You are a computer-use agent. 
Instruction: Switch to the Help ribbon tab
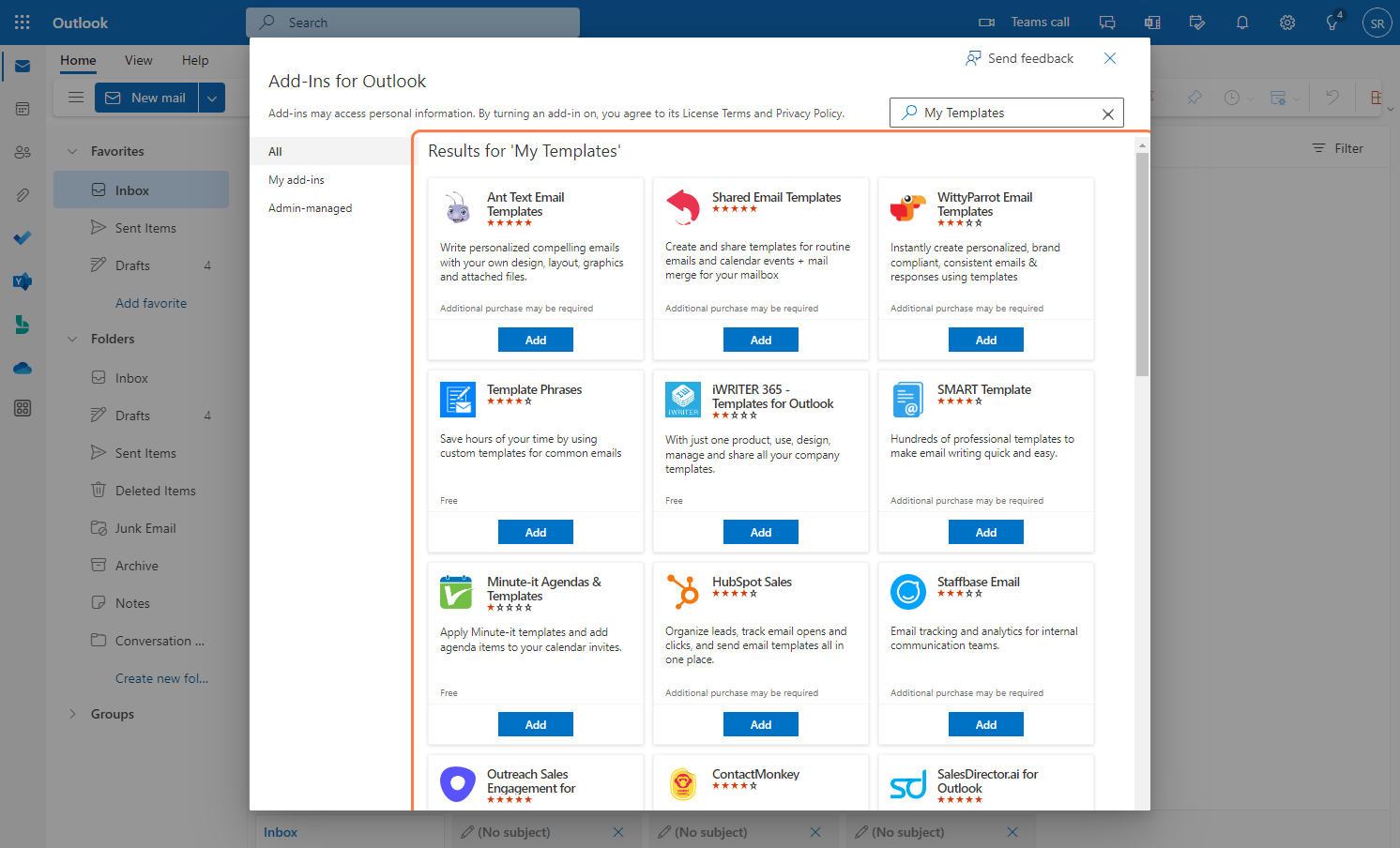(x=195, y=60)
